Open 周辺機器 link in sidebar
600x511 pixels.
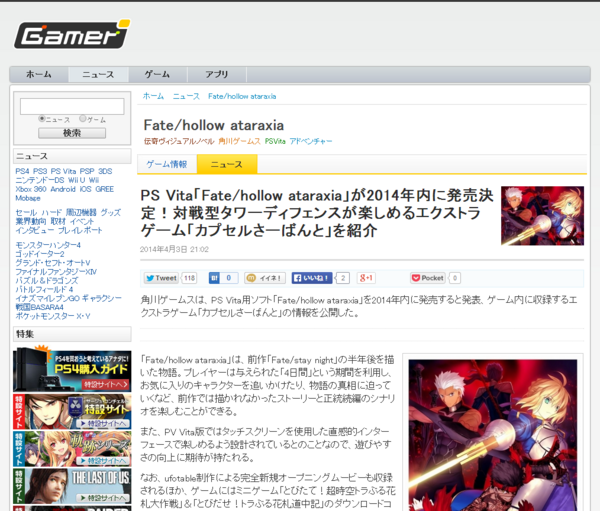click(81, 212)
